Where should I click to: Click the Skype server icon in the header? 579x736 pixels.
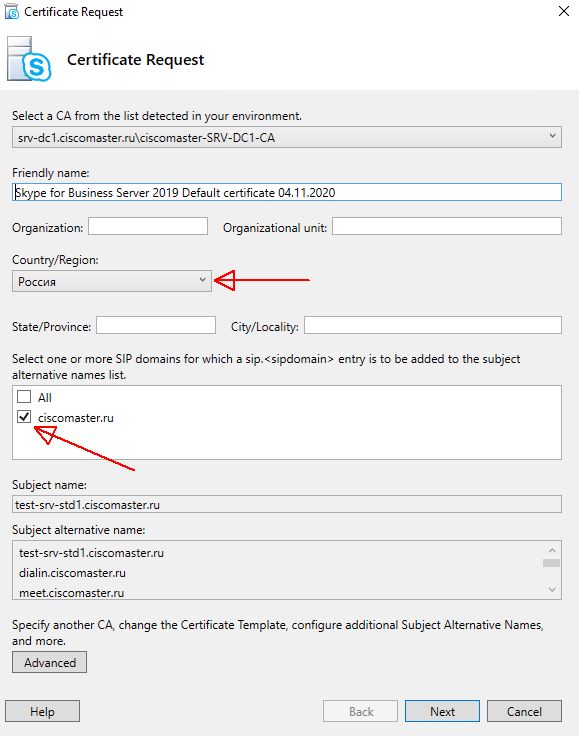point(29,60)
